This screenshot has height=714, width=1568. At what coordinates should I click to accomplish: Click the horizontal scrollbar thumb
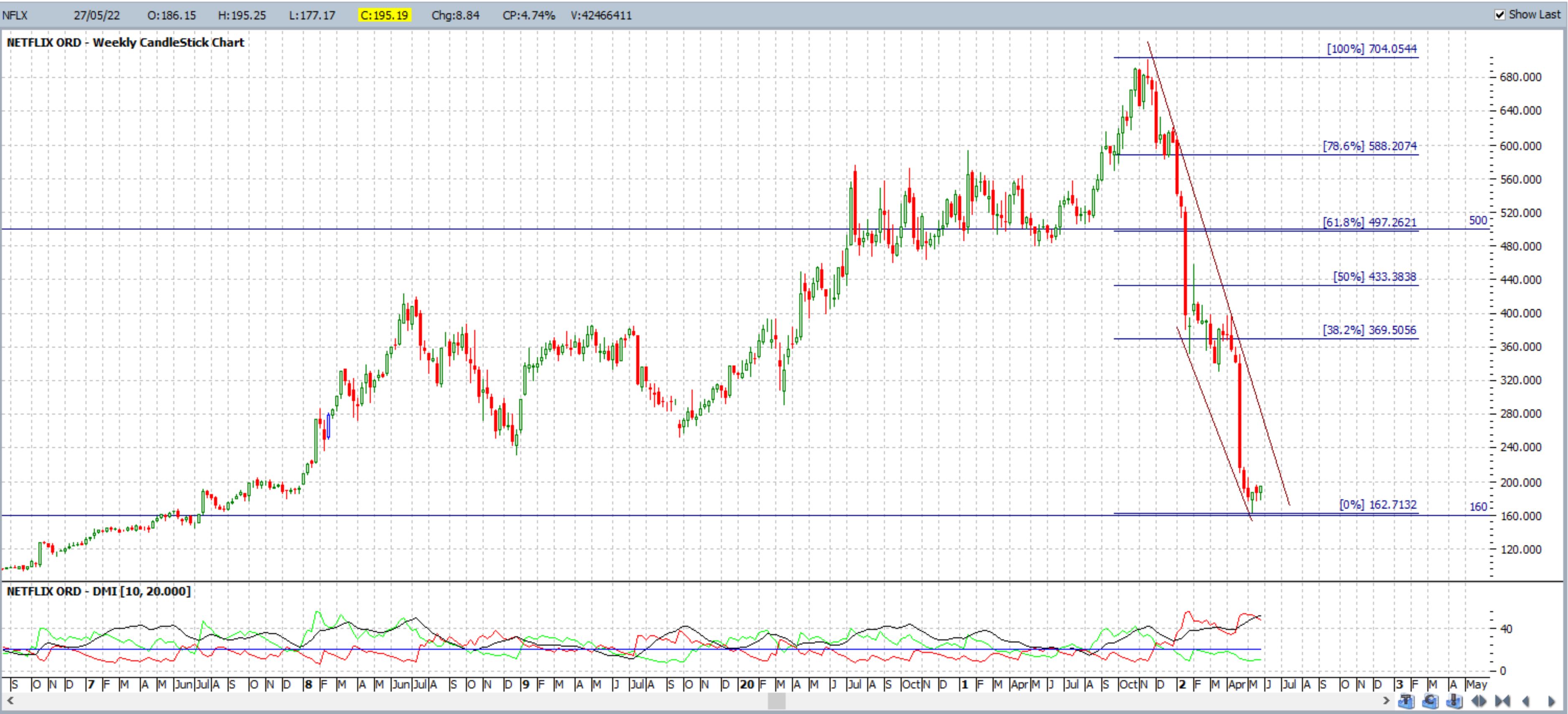pyautogui.click(x=776, y=701)
